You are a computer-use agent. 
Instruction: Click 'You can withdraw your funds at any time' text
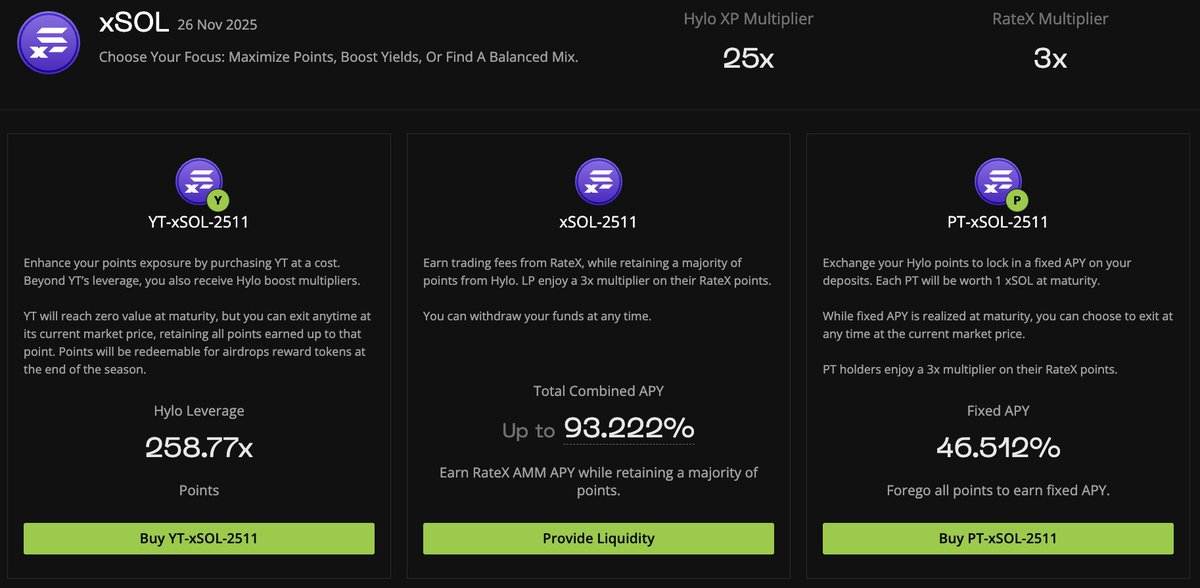click(x=537, y=316)
